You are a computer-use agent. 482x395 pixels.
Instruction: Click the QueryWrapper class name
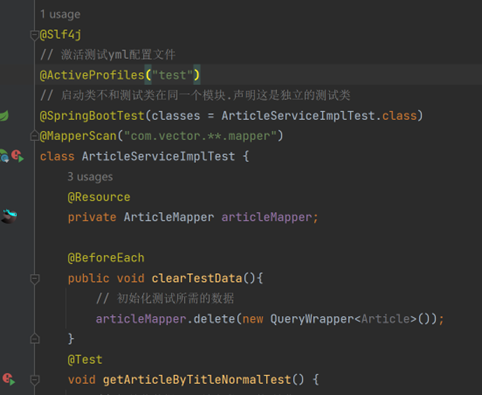tap(312, 319)
